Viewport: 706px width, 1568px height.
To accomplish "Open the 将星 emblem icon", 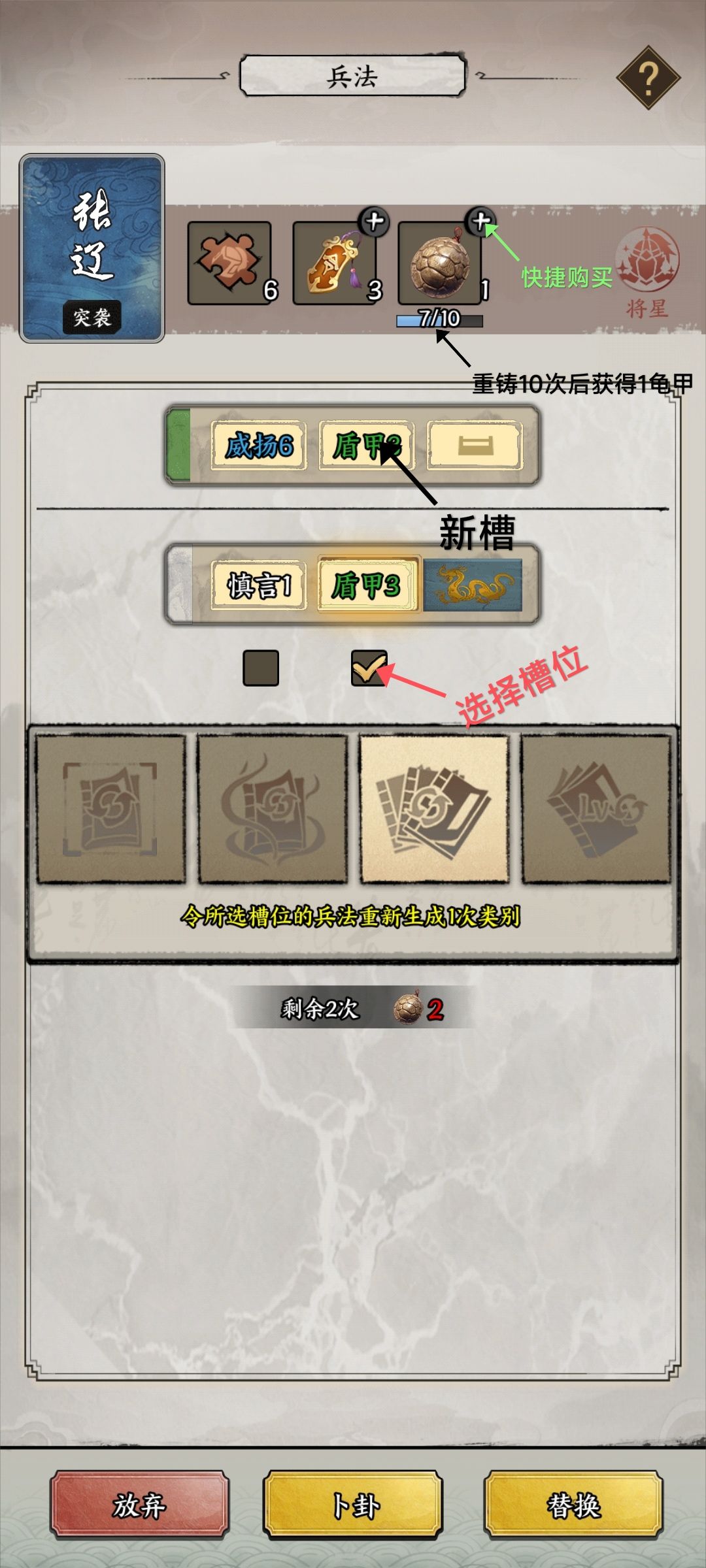I will pyautogui.click(x=647, y=271).
